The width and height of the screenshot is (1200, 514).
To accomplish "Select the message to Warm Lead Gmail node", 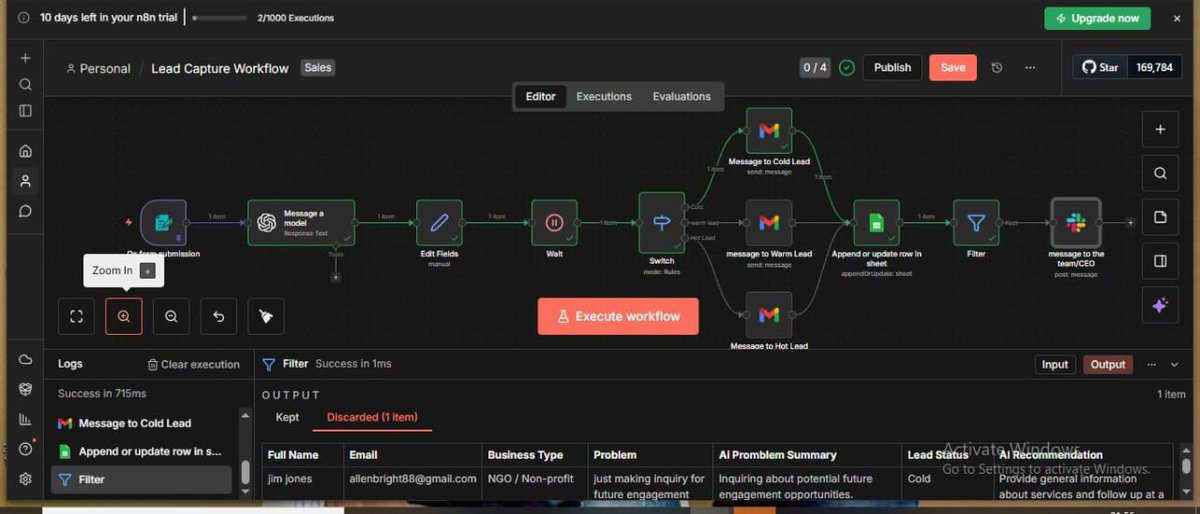I will (769, 223).
